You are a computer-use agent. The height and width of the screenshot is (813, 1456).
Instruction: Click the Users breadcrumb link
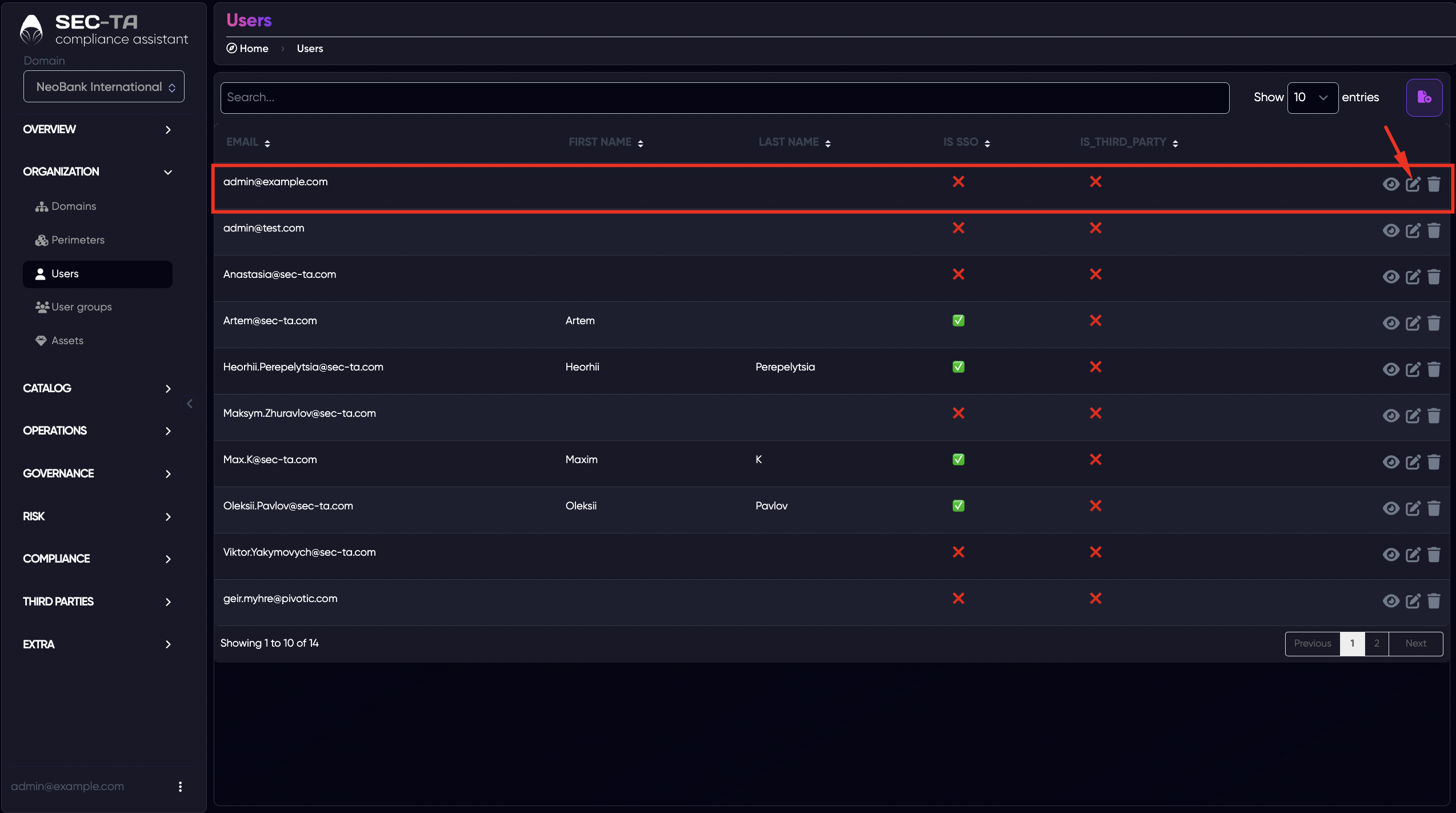tap(310, 49)
